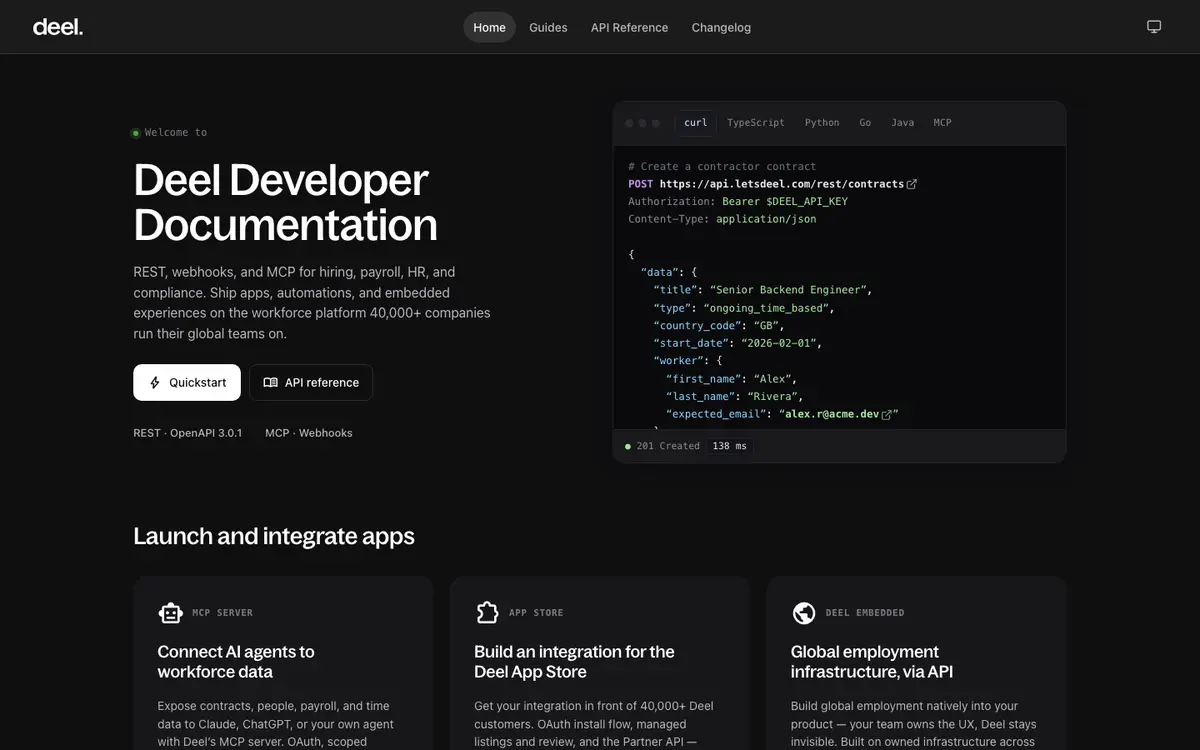Screen dimensions: 1200x750
Task: Click the '138 ms' latency badge
Action: pyautogui.click(x=730, y=446)
